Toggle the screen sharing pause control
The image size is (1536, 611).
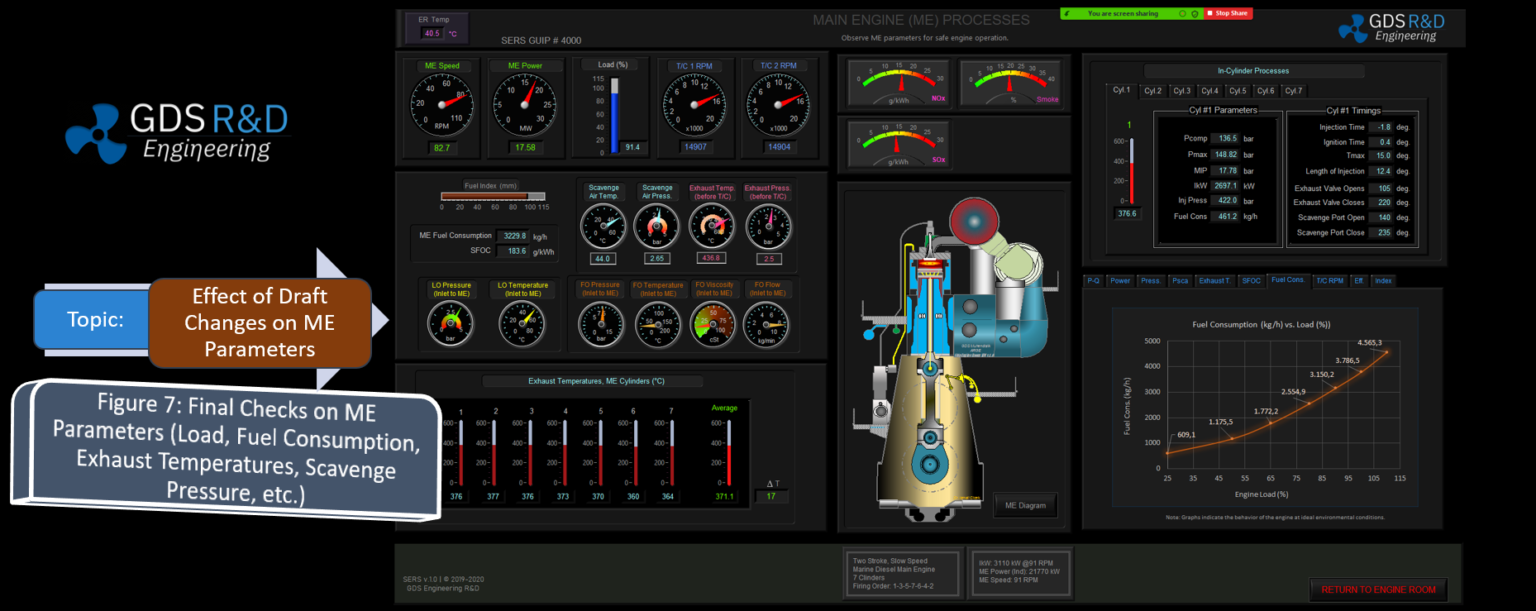coord(1184,13)
